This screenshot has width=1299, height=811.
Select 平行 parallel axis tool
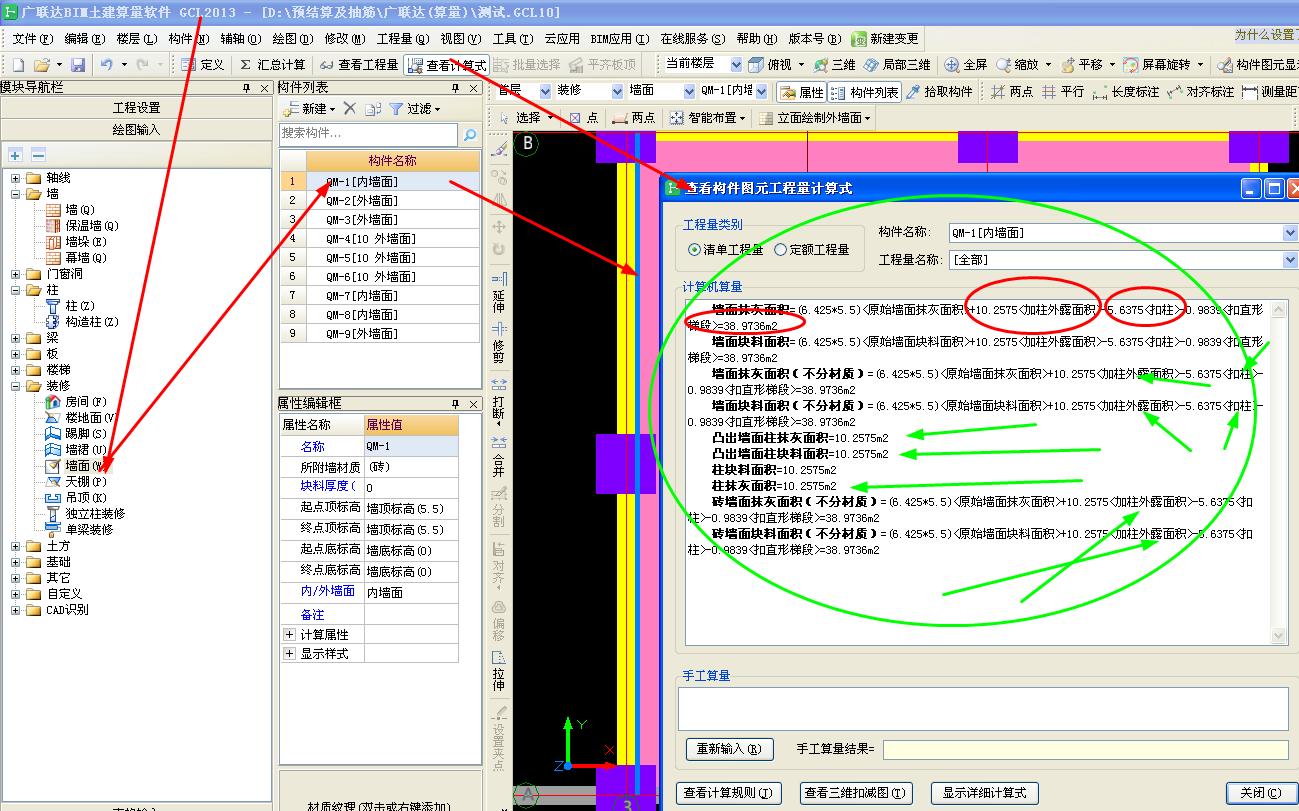pos(1063,92)
